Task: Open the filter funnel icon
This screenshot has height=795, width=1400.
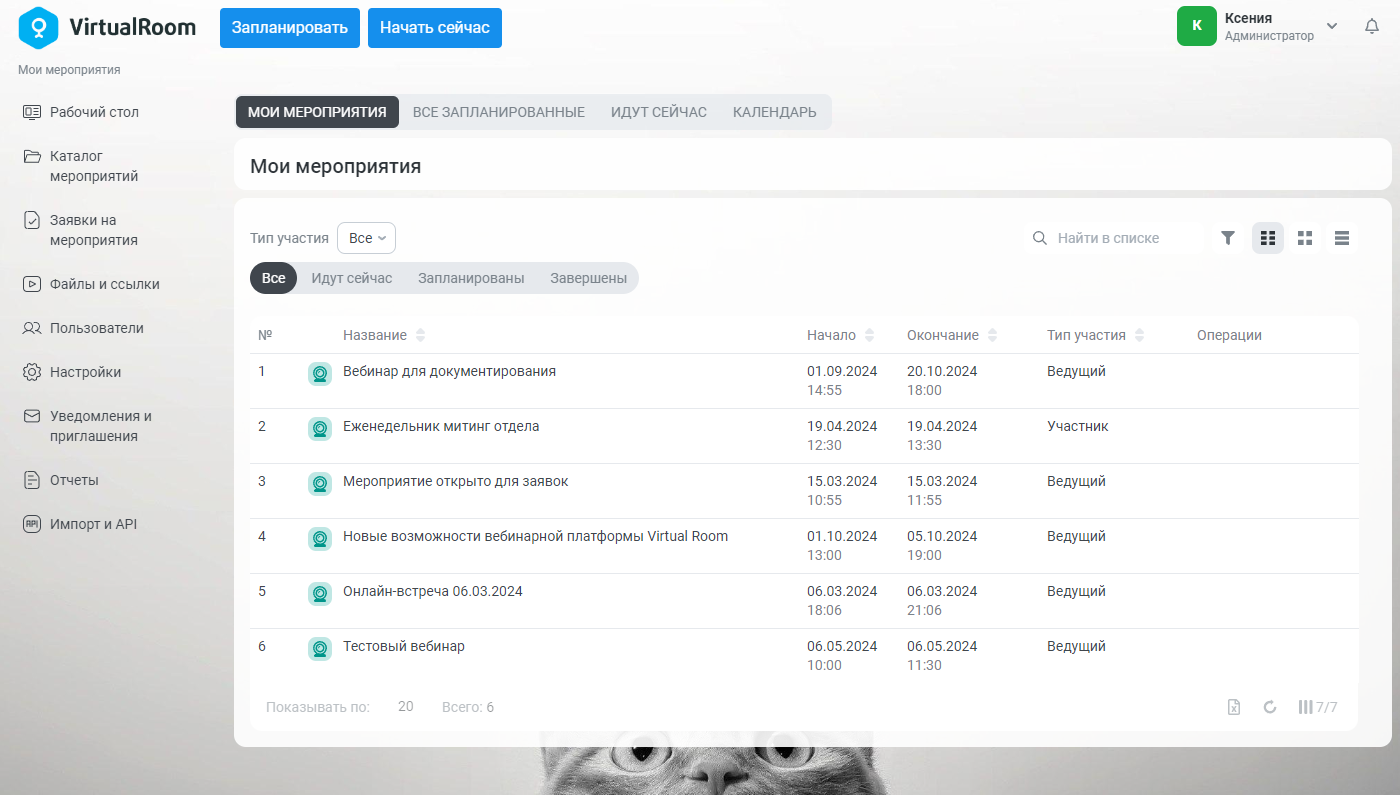Action: pos(1228,238)
